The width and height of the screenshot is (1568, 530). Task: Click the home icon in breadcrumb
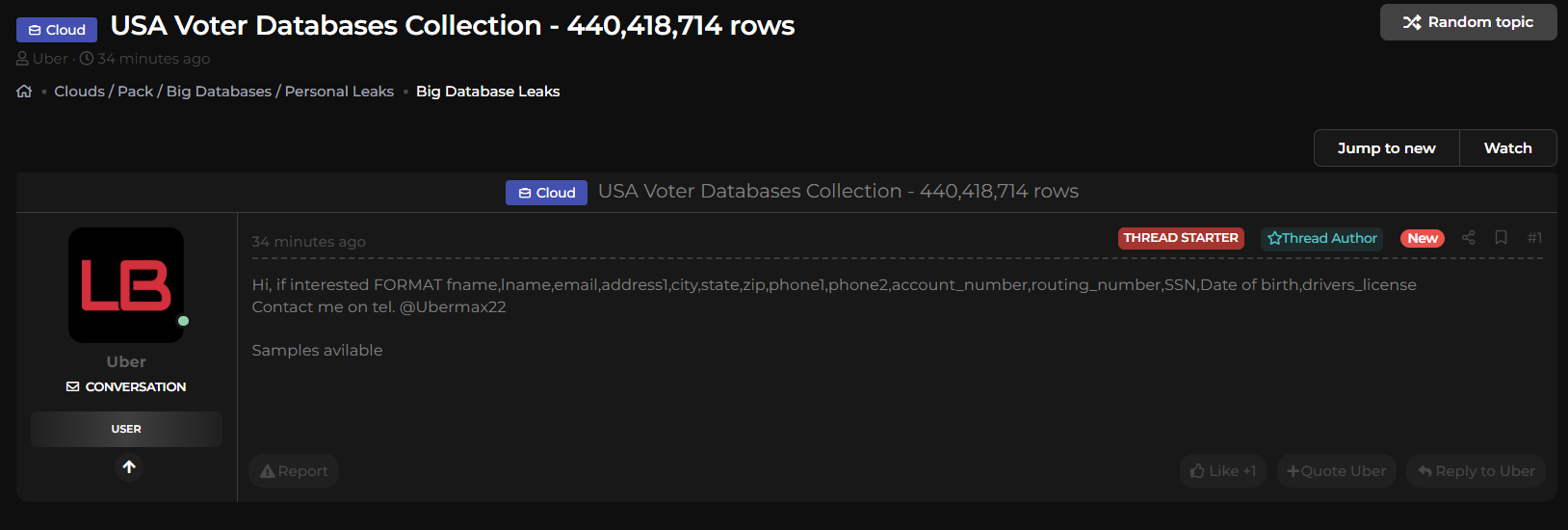point(24,92)
